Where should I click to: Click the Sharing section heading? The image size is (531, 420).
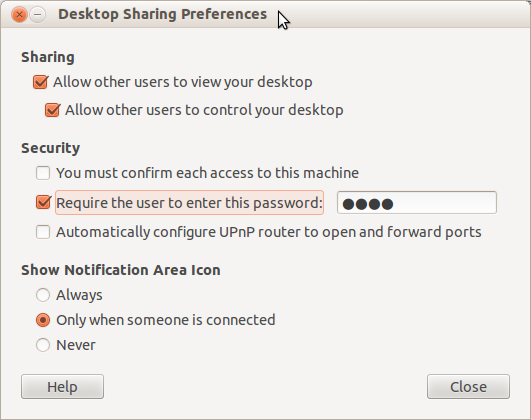coord(48,57)
